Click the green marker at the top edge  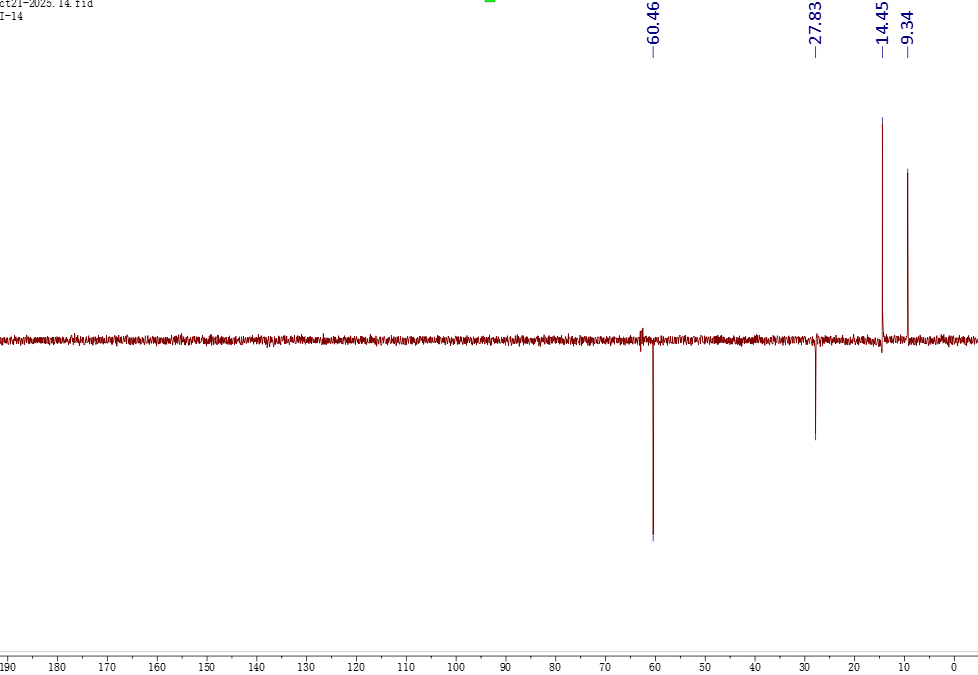tap(490, 1)
